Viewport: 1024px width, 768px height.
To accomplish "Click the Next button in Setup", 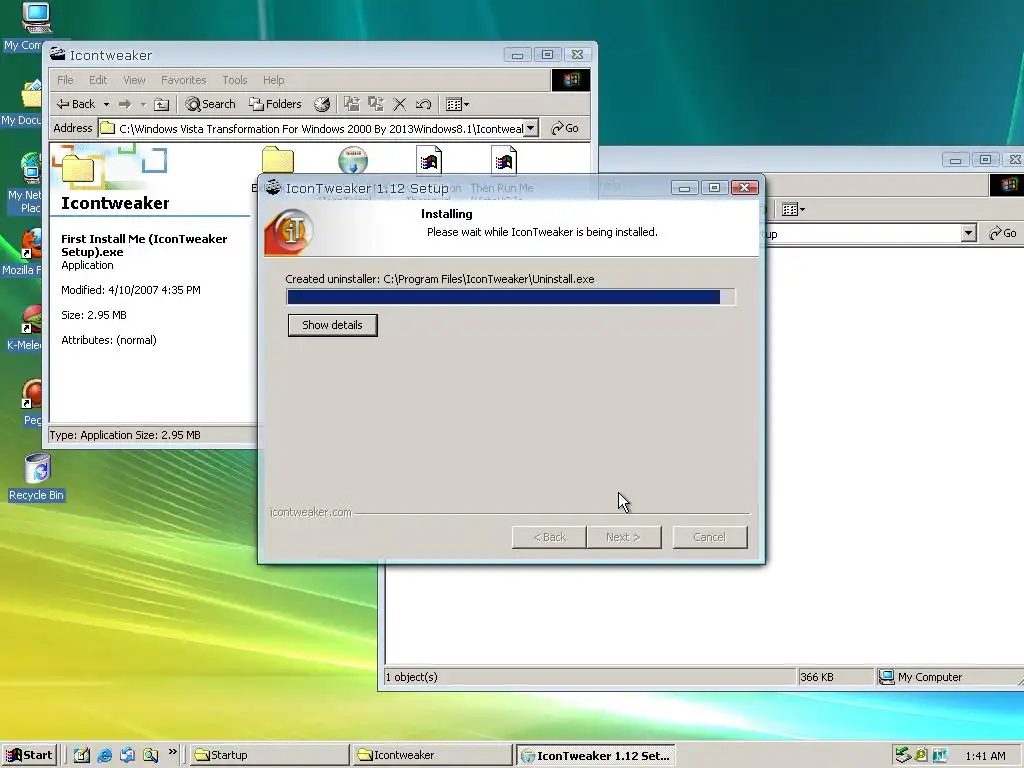I will point(624,537).
